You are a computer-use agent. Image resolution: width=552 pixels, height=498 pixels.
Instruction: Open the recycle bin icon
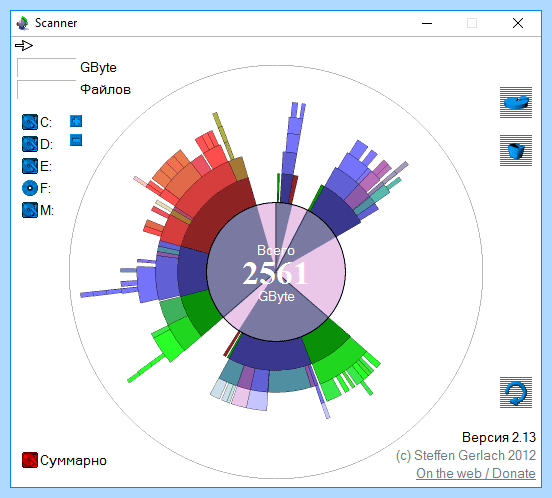516,150
